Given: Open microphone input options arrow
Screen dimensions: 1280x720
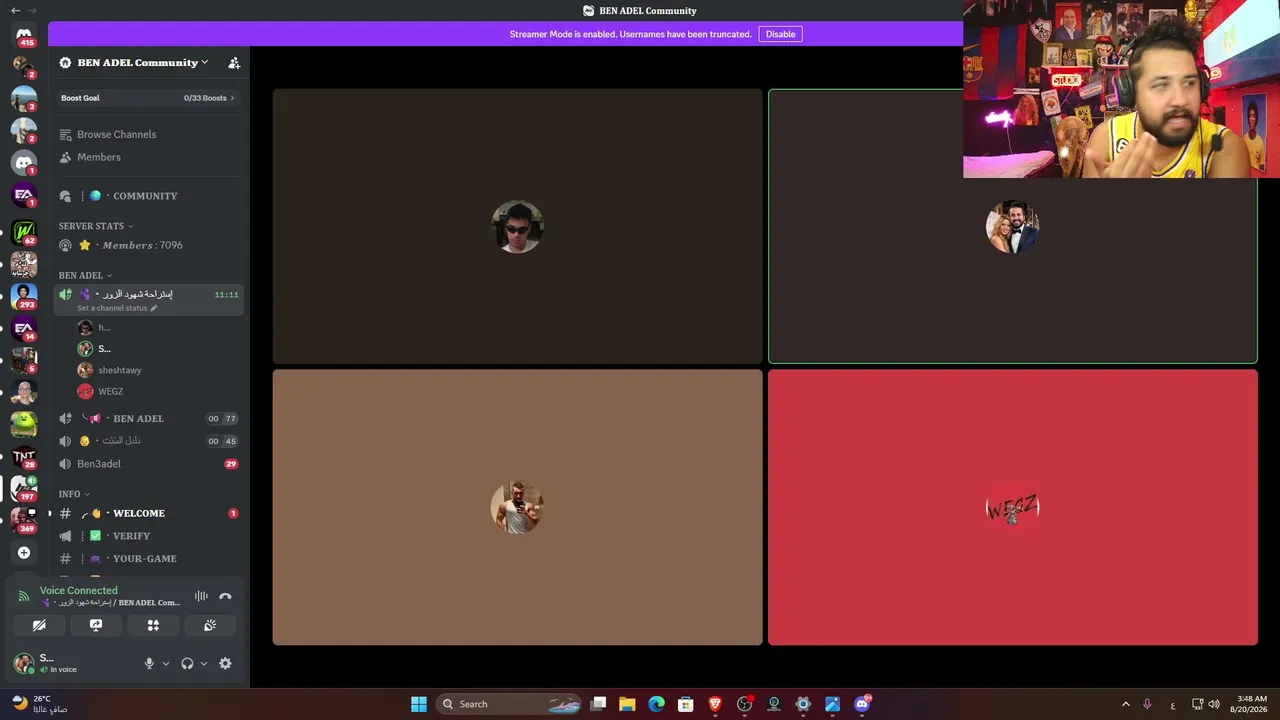Looking at the screenshot, I should coord(166,663).
